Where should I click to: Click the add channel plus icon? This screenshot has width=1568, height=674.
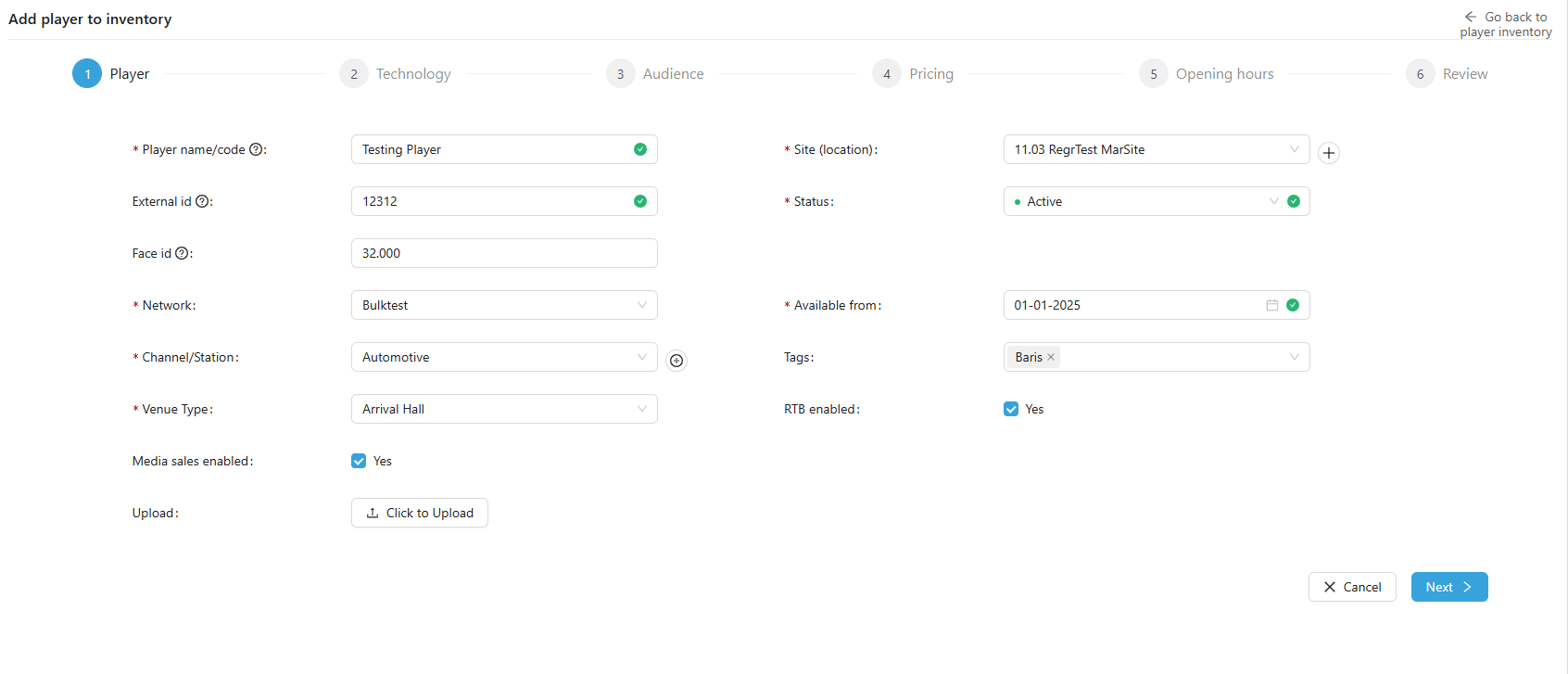tap(677, 361)
